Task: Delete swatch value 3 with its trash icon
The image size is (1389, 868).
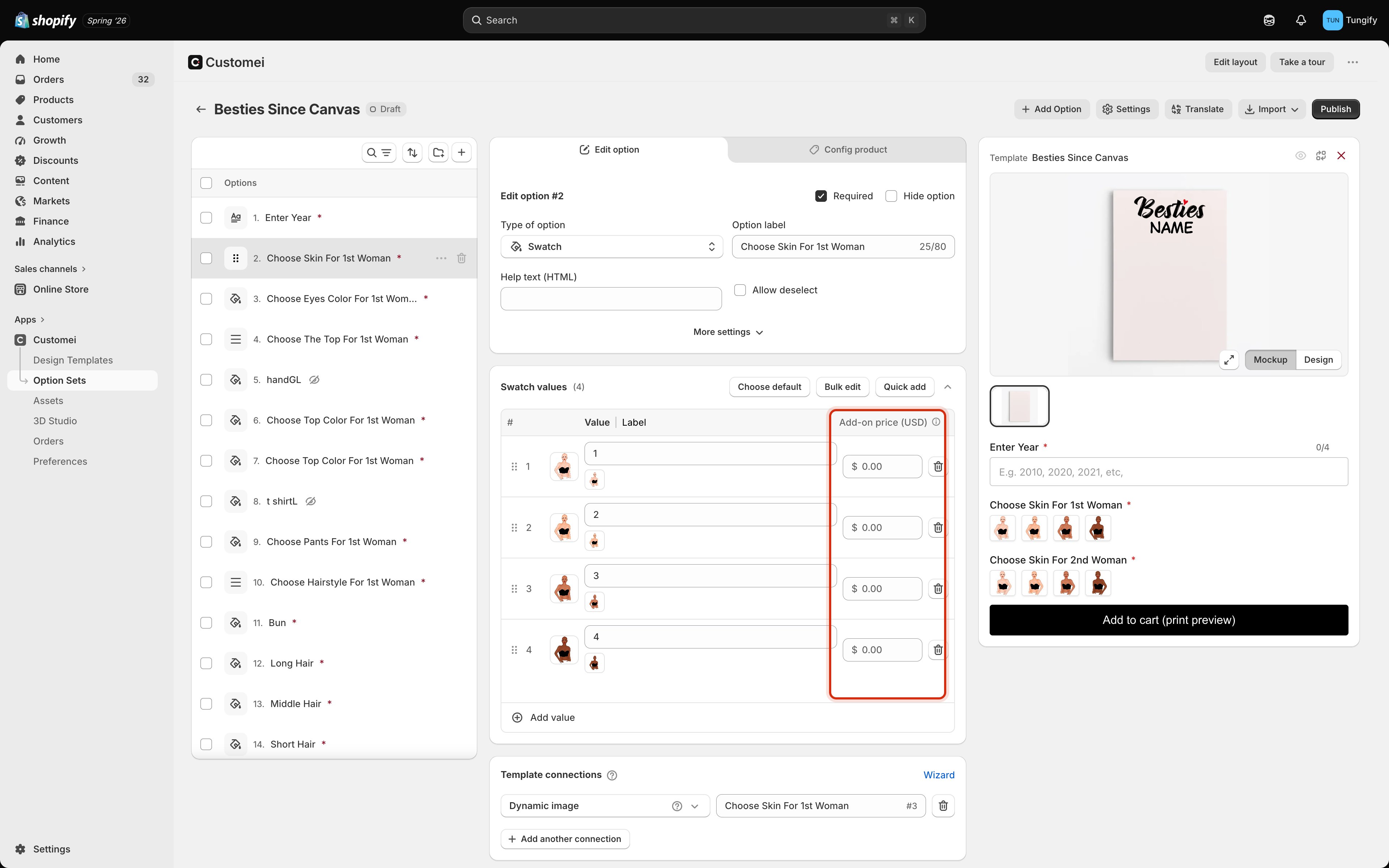Action: (x=938, y=589)
